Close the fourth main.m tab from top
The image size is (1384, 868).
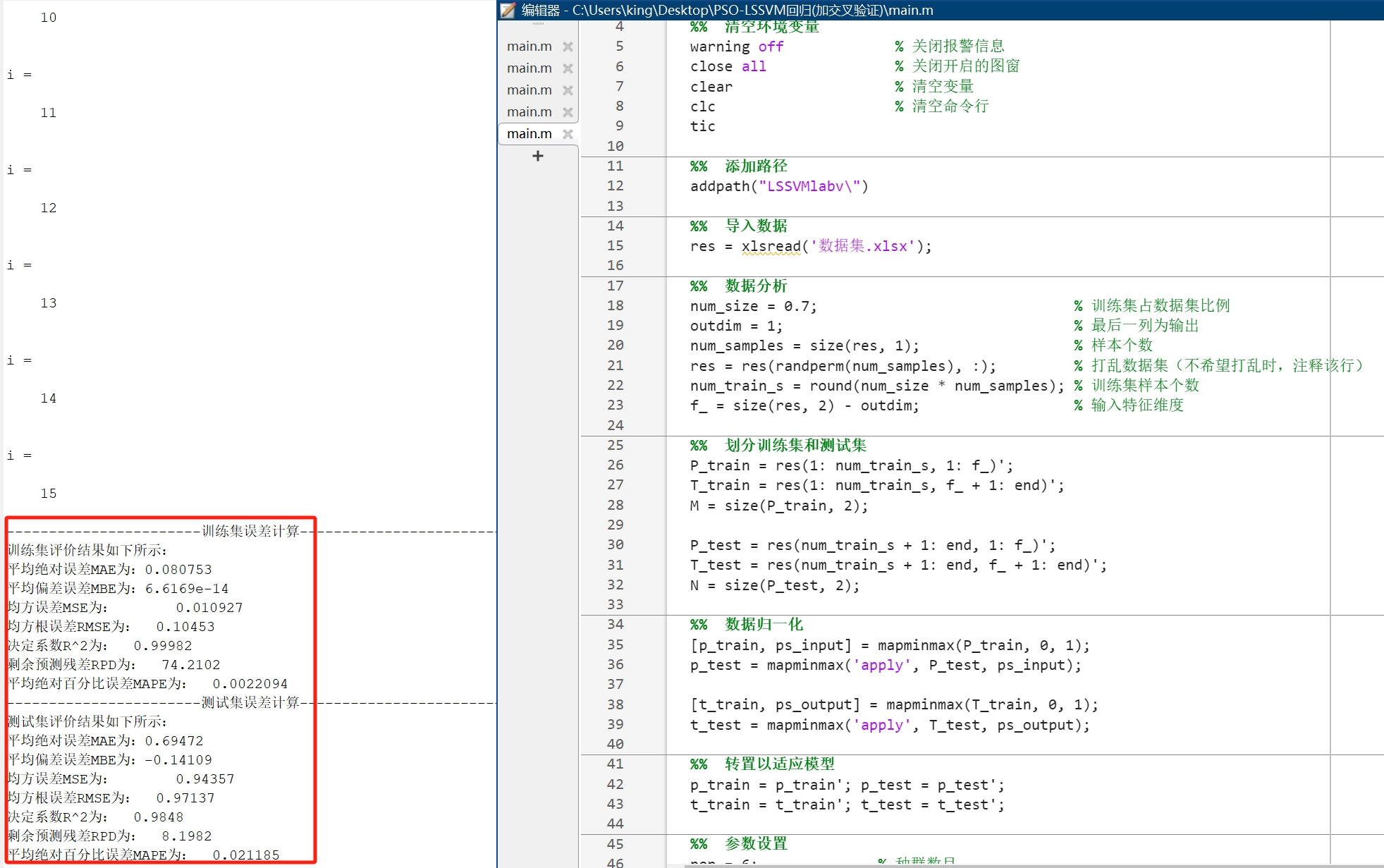(x=568, y=112)
